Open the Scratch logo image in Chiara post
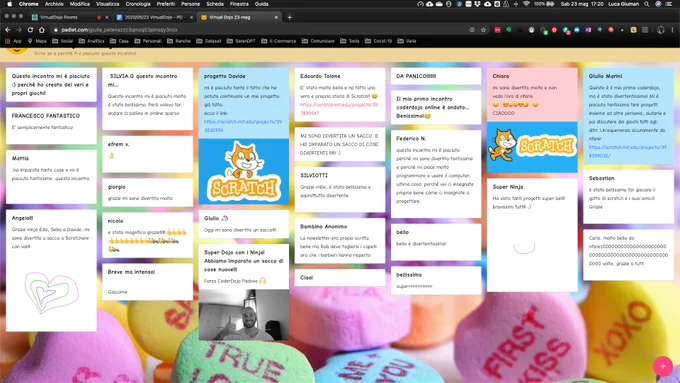This screenshot has width=680, height=383. [532, 147]
